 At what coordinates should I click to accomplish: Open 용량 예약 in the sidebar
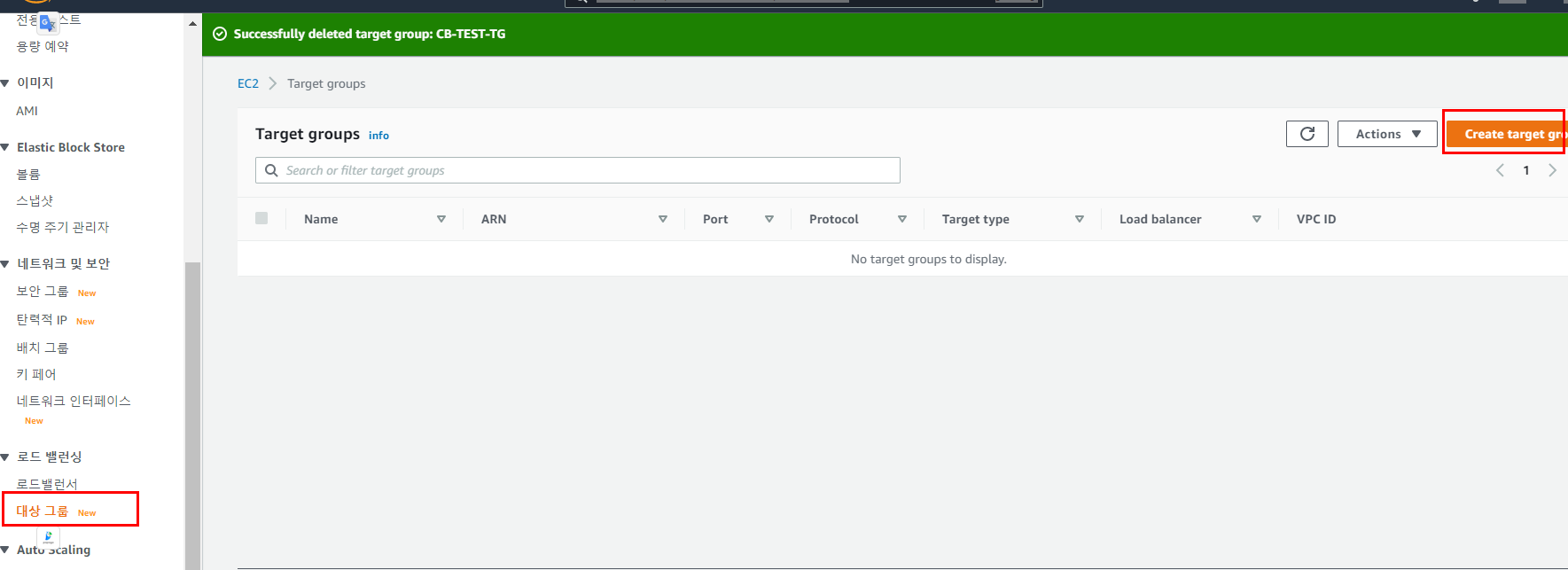[x=43, y=46]
